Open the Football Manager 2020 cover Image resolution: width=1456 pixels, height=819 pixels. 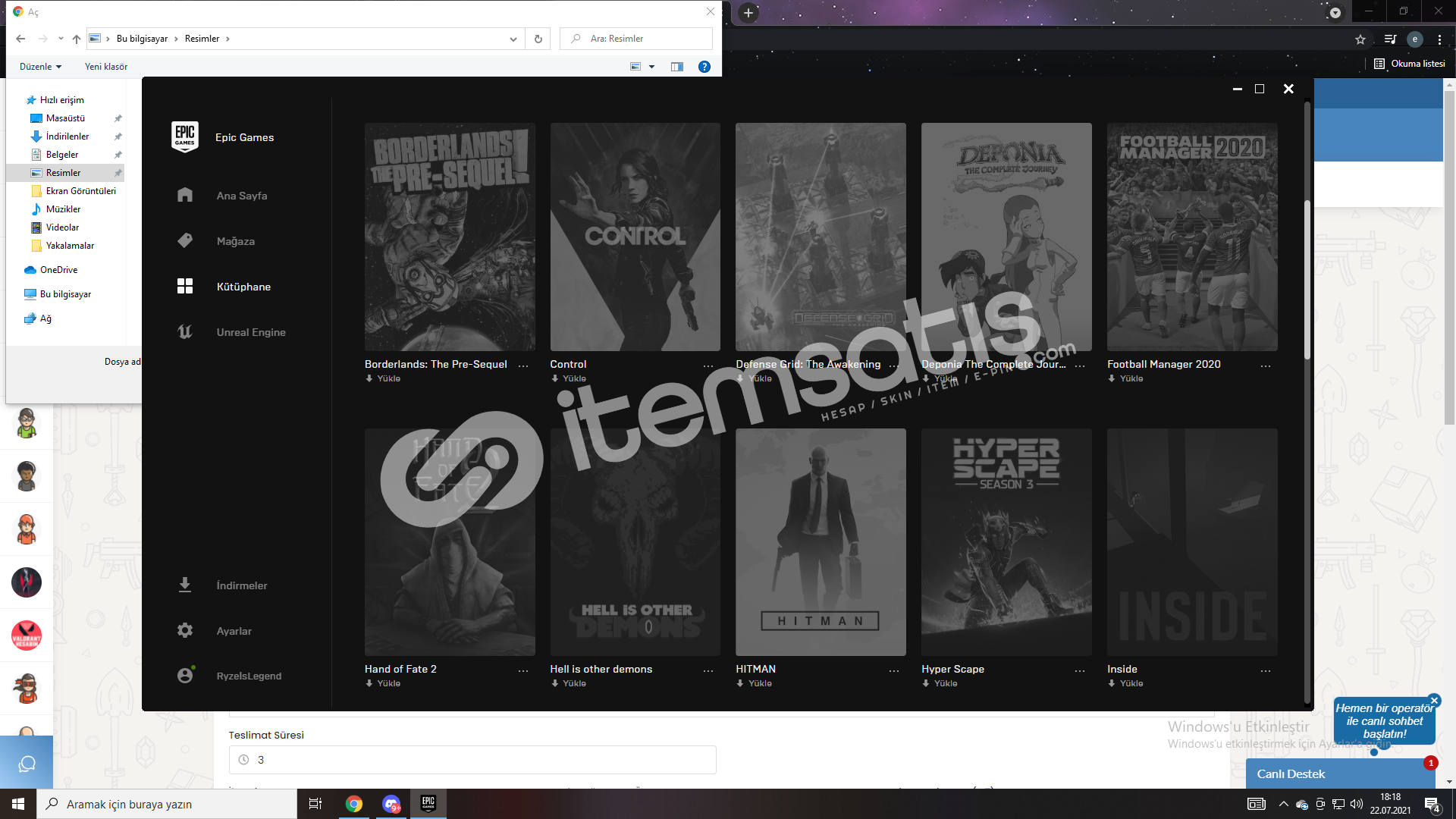pos(1192,237)
